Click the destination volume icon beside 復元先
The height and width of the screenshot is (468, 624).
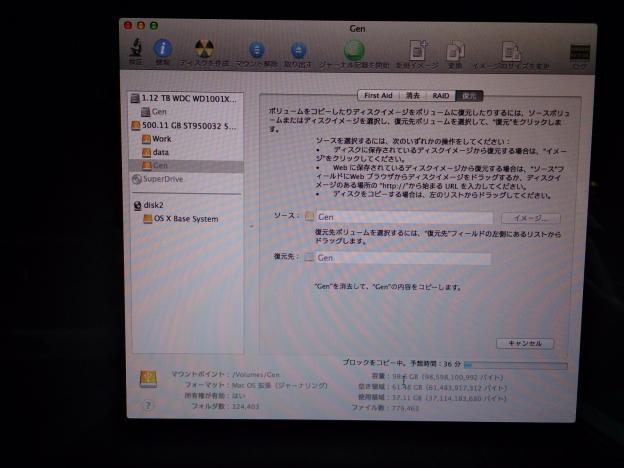(x=309, y=257)
